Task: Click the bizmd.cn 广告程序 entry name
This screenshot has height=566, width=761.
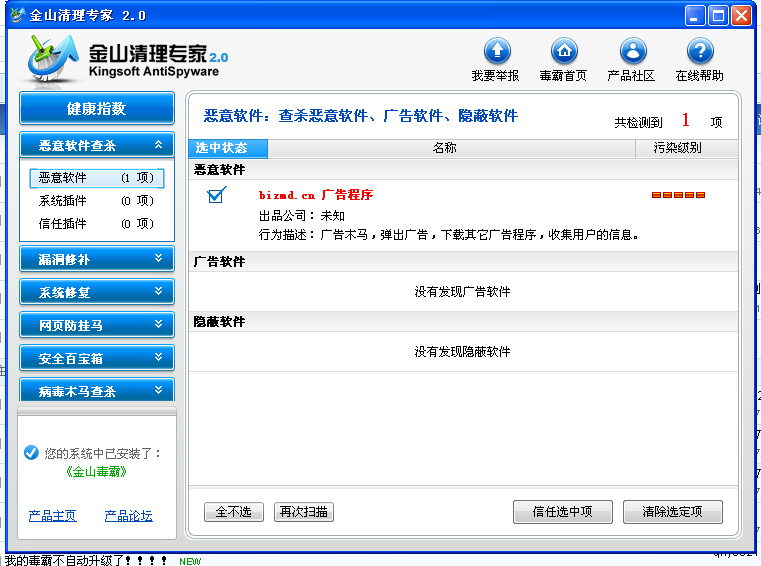Action: [316, 195]
